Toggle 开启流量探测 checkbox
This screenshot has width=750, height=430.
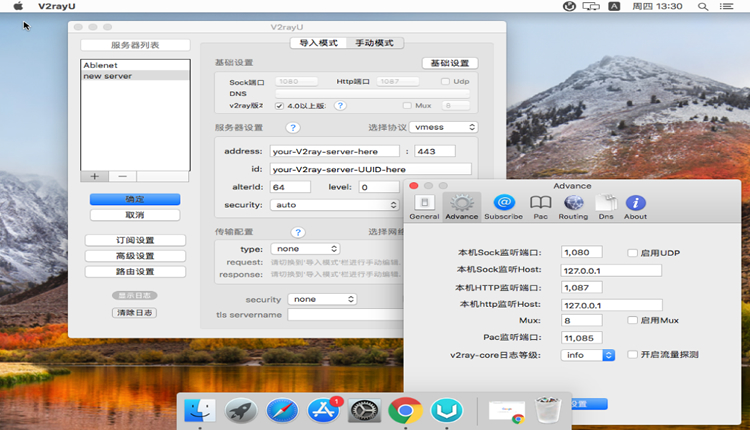pyautogui.click(x=632, y=354)
